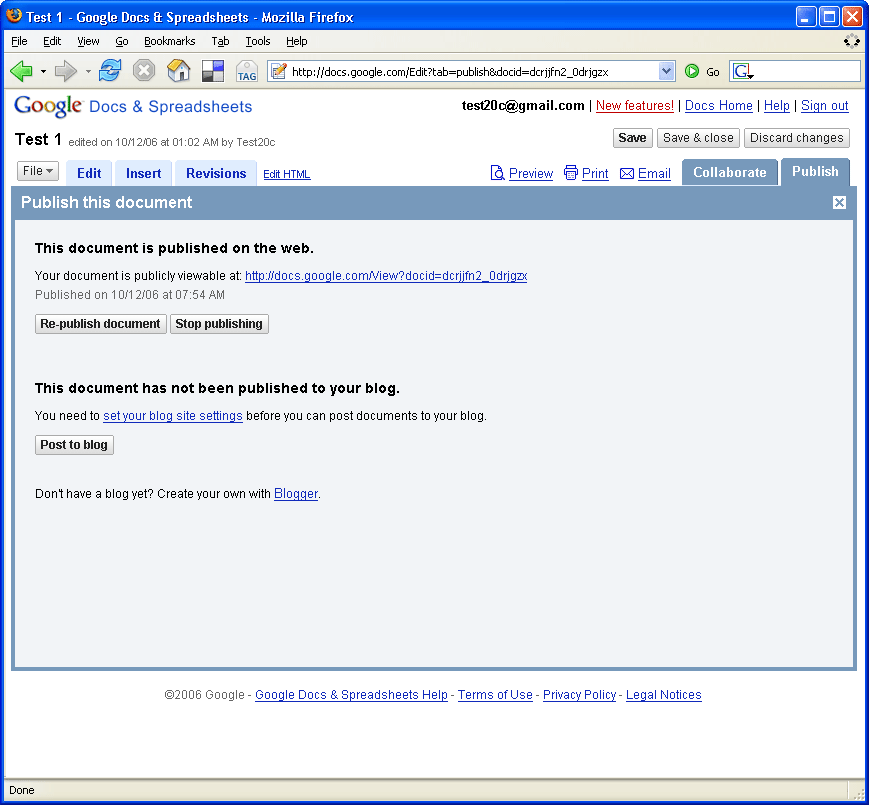
Task: Open the Terms of Use link
Action: [x=495, y=695]
